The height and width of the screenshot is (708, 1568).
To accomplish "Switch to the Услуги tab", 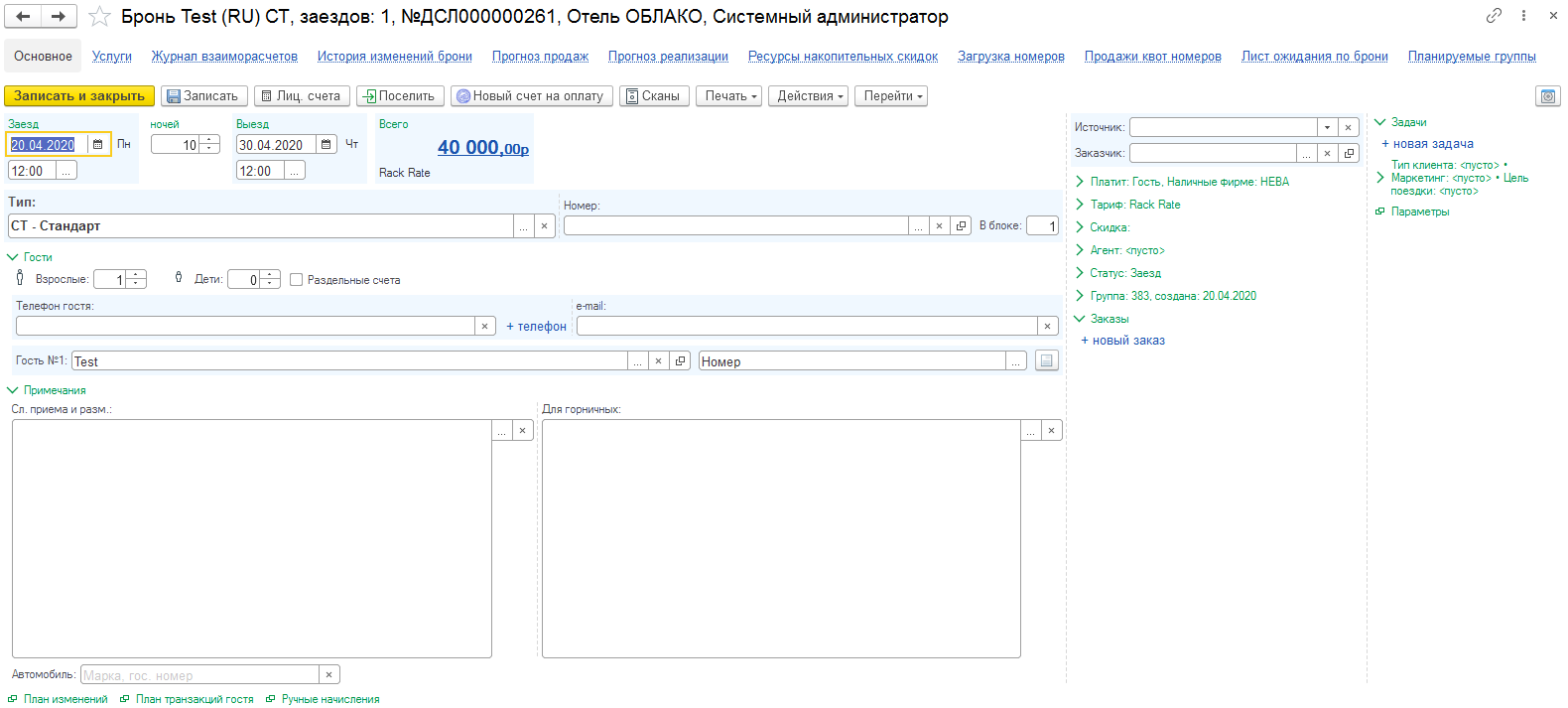I will (x=112, y=57).
